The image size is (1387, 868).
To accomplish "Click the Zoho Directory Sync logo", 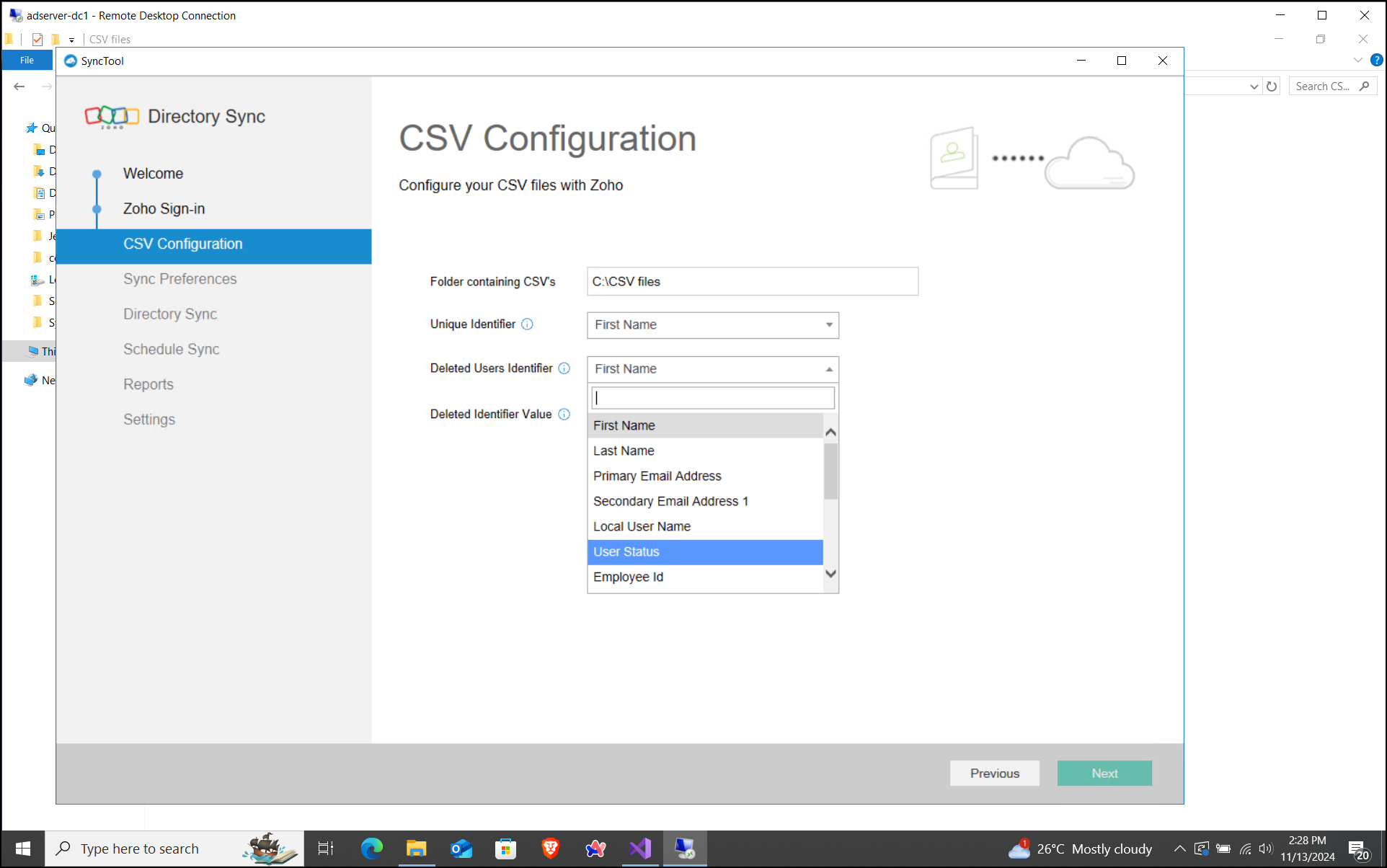I will click(x=112, y=117).
